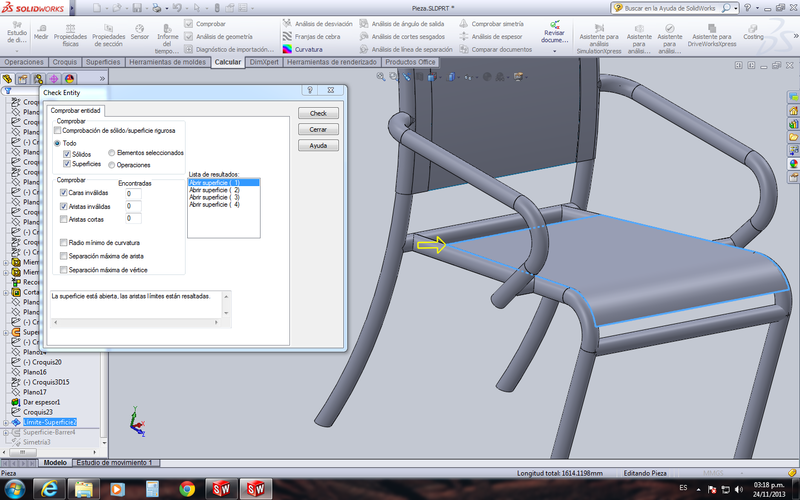Switch to DimXpert tab
This screenshot has height=500, width=800.
pos(264,62)
